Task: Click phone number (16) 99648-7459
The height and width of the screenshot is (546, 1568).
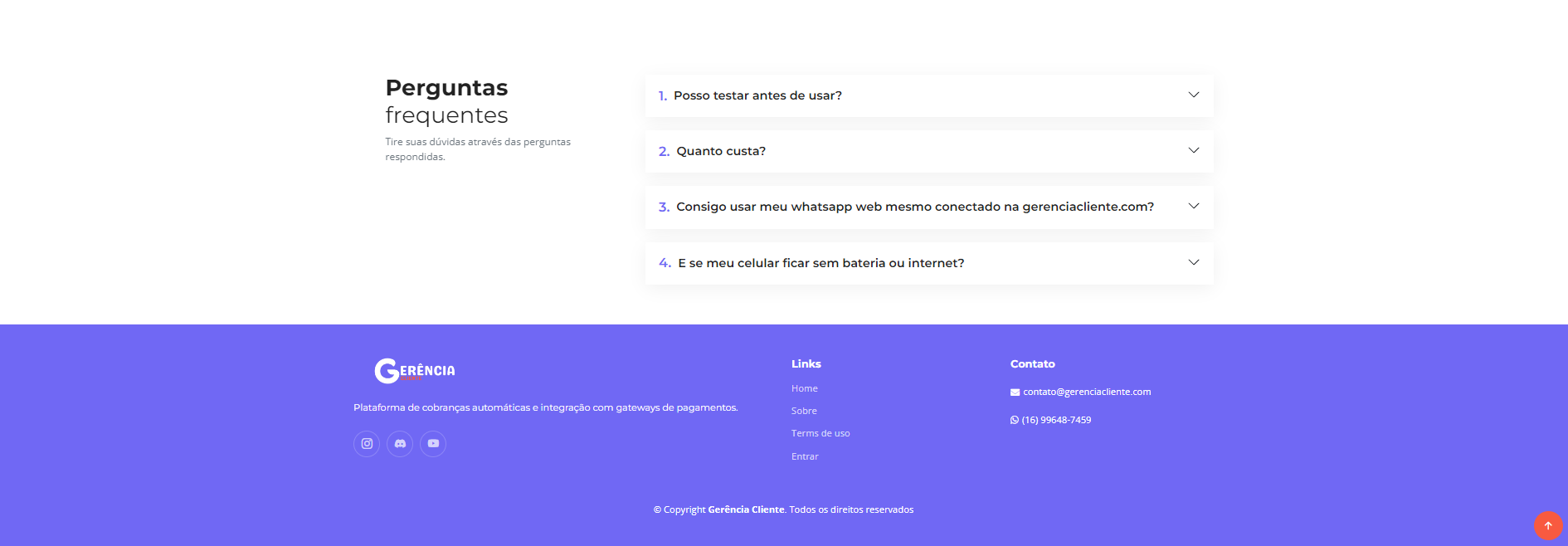Action: (1056, 420)
